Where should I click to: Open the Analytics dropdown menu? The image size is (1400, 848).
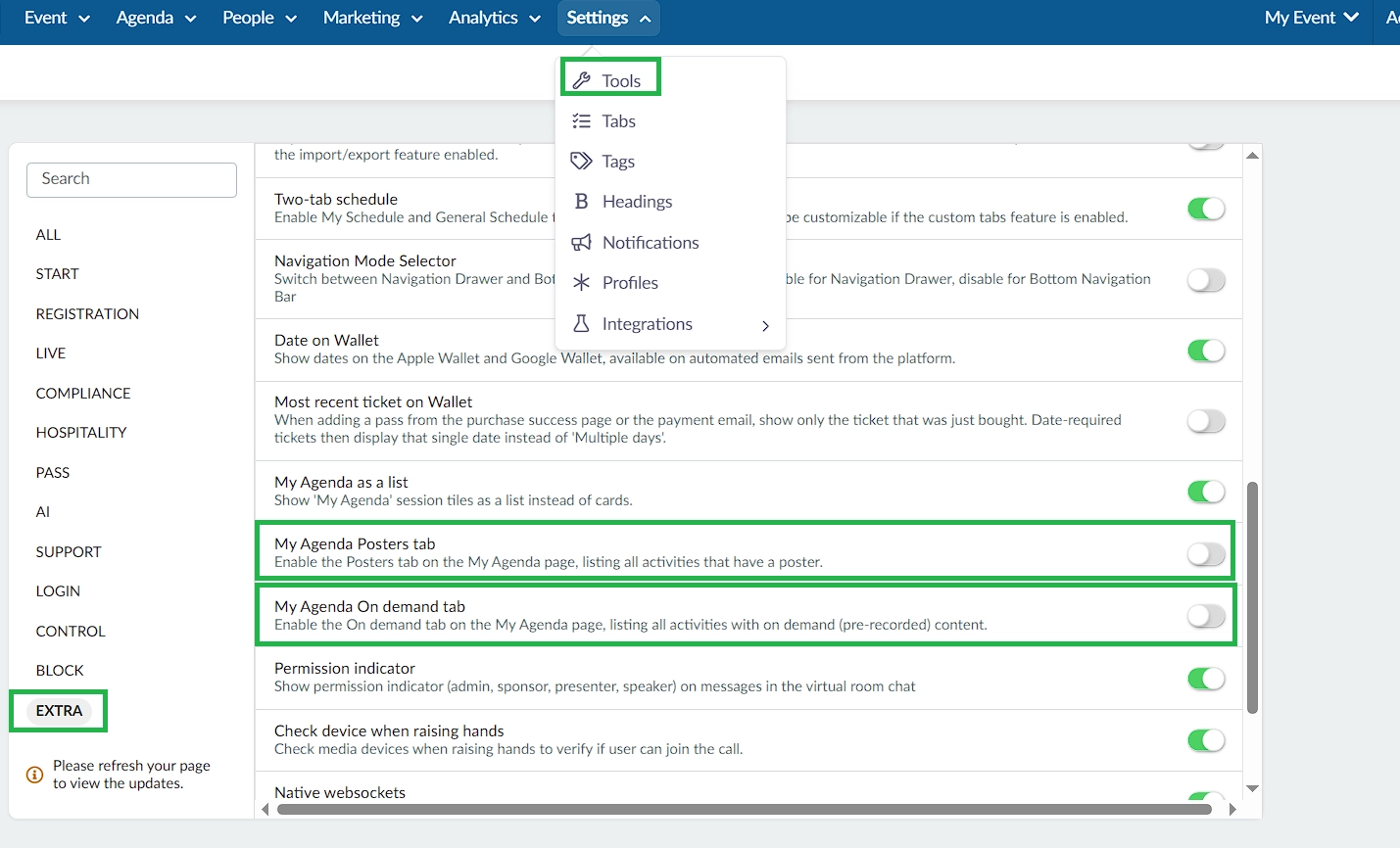point(495,18)
